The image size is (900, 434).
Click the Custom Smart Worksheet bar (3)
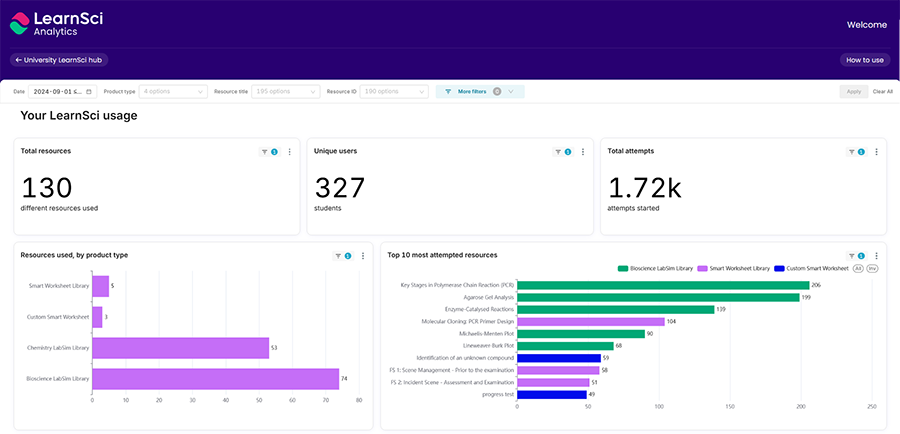(x=97, y=317)
